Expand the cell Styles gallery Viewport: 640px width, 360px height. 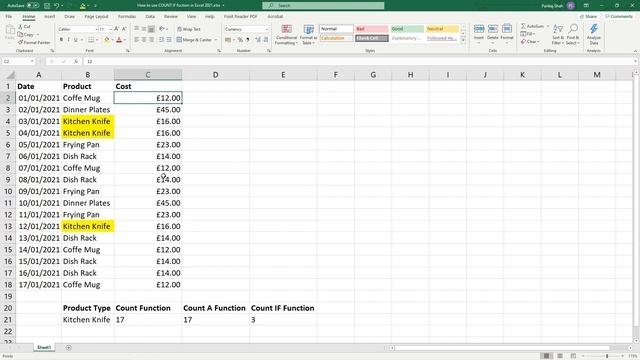click(463, 40)
